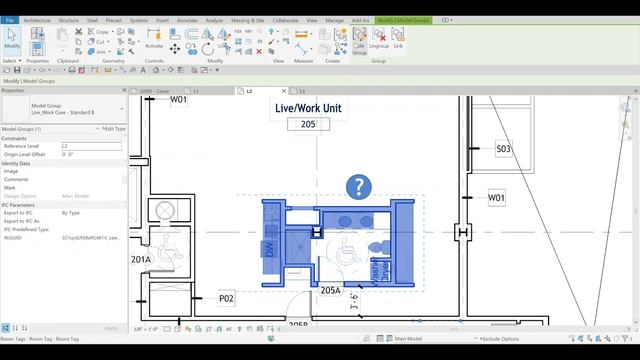Click Activate controls icon
640x360 pixels.
pyautogui.click(x=154, y=38)
